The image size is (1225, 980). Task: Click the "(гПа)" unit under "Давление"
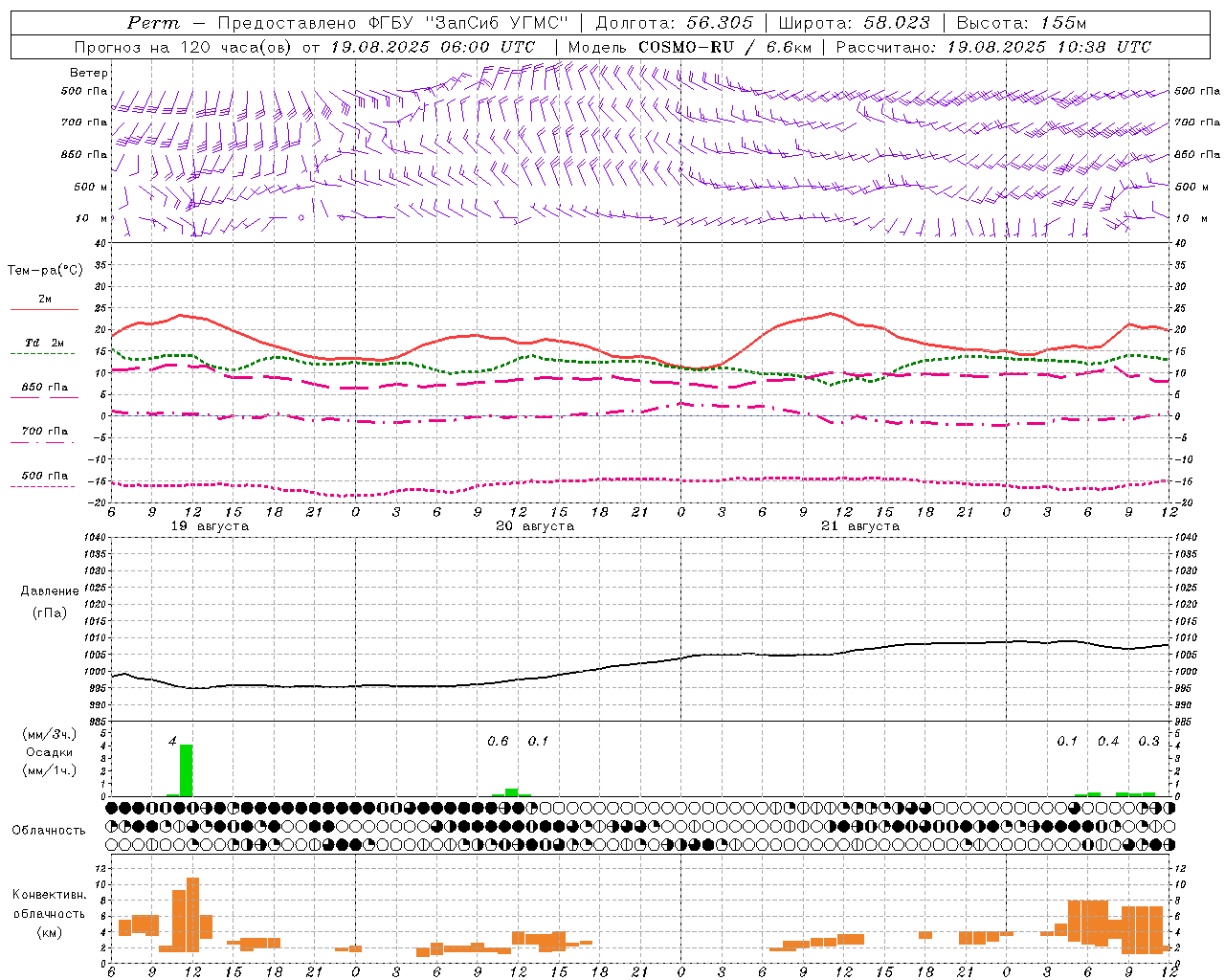click(x=50, y=613)
